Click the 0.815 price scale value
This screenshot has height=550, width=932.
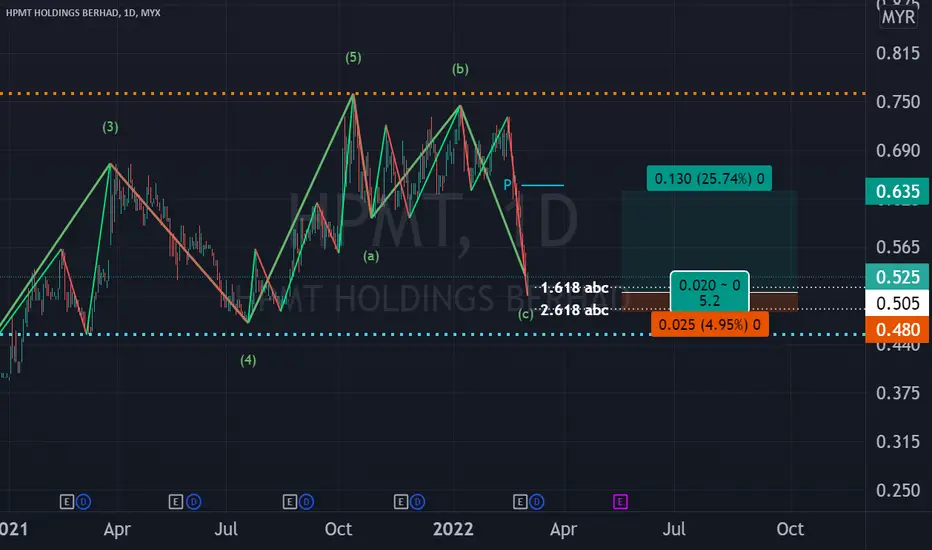[898, 53]
